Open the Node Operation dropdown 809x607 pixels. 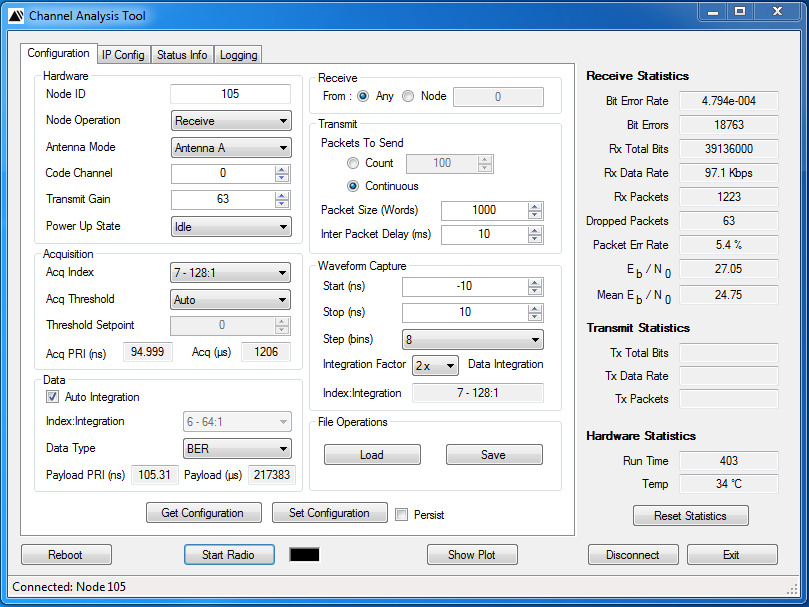click(x=231, y=121)
